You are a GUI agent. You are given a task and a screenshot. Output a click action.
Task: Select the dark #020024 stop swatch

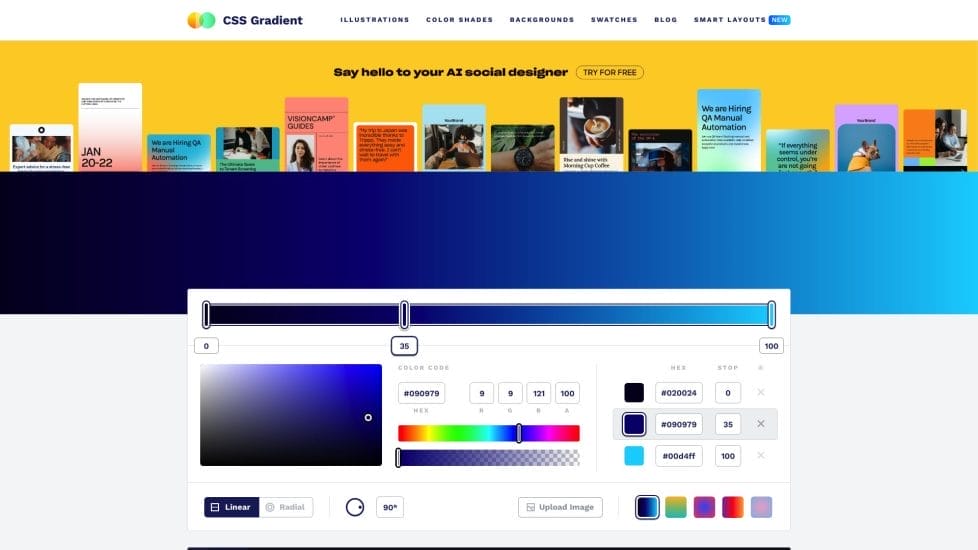634,393
